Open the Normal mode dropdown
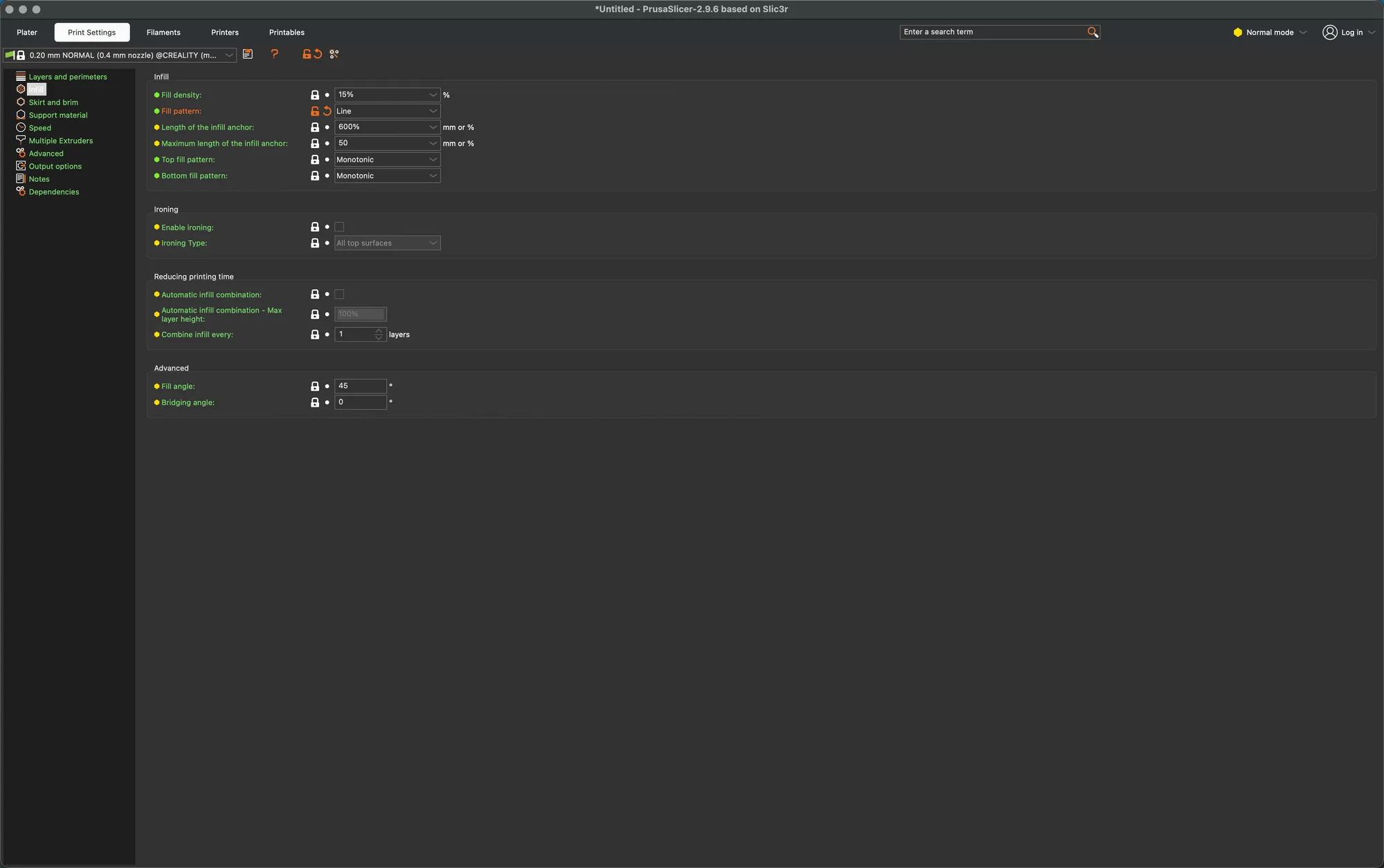 [x=1270, y=33]
